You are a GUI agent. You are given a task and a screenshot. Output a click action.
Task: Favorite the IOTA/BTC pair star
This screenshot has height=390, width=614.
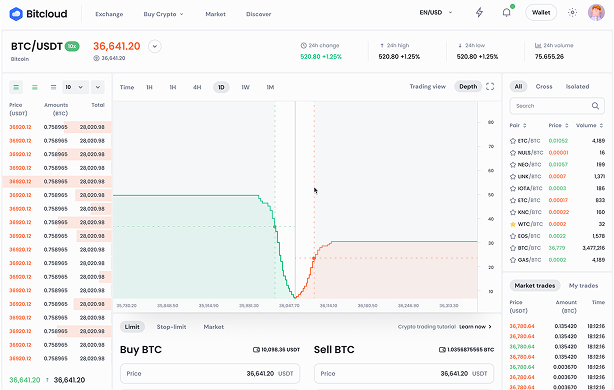coord(513,188)
